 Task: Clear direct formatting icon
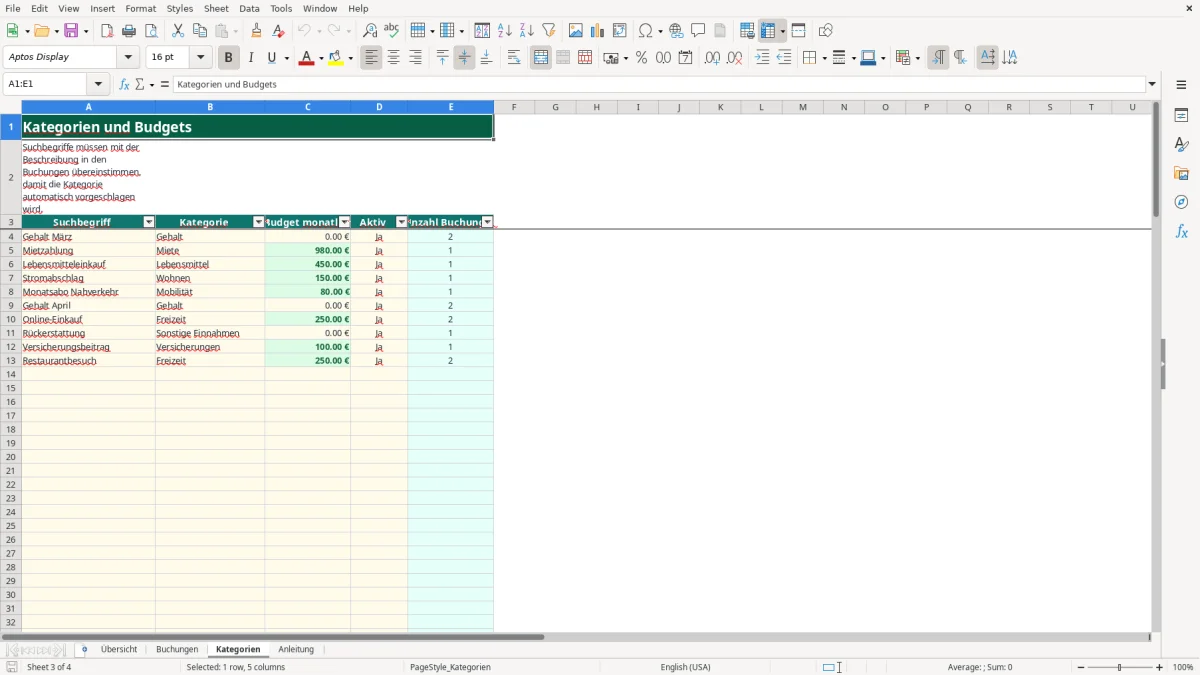point(278,31)
